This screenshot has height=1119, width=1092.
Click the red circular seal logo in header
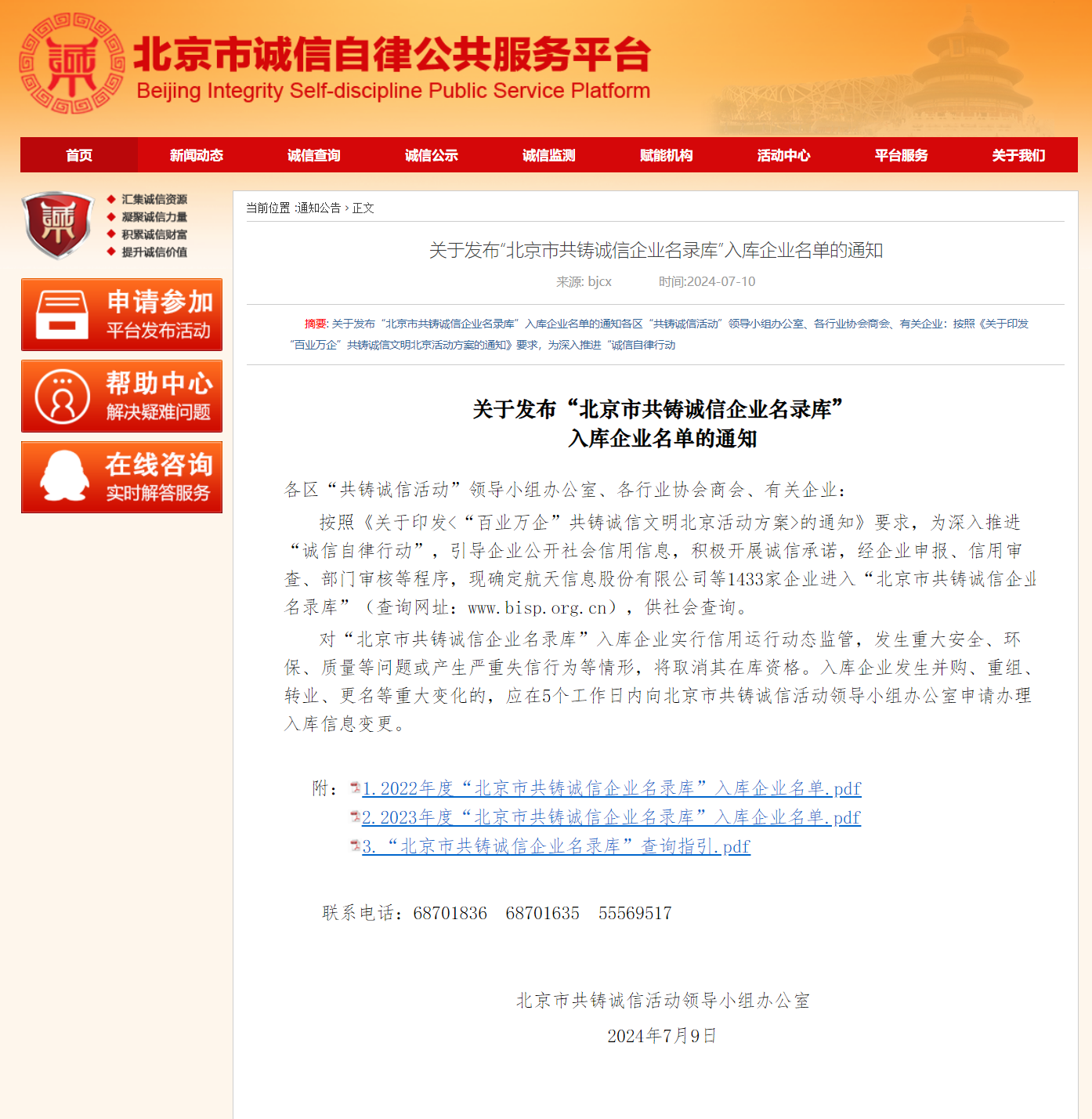click(x=72, y=63)
